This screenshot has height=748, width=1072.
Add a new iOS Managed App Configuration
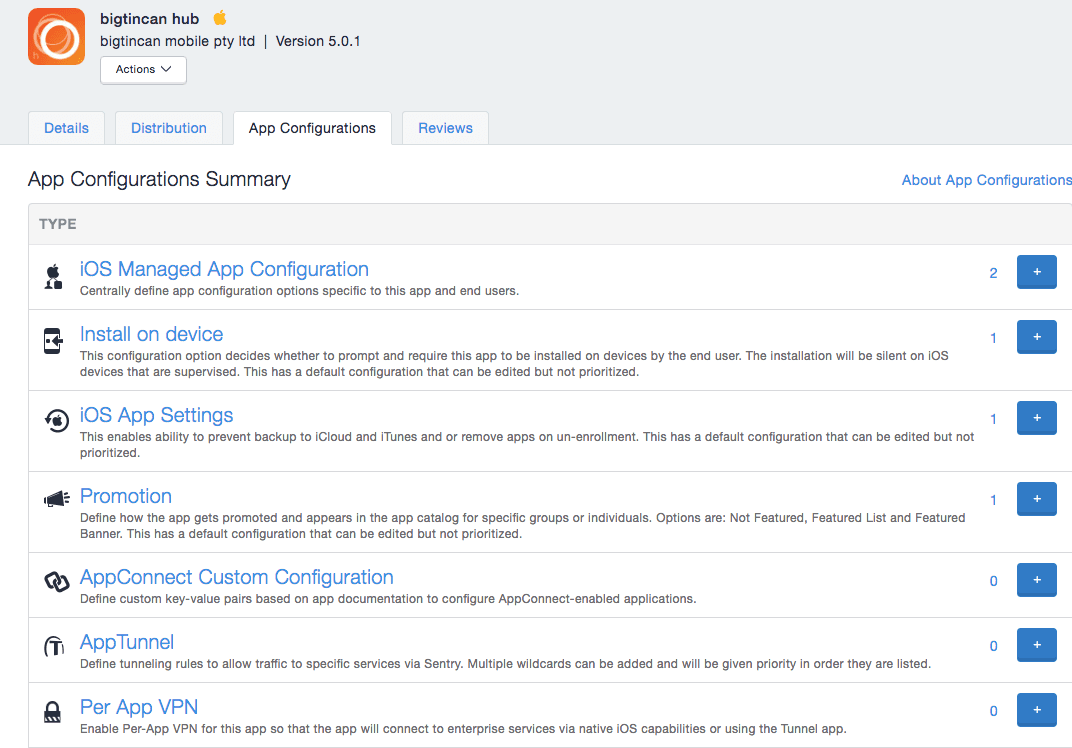point(1036,272)
